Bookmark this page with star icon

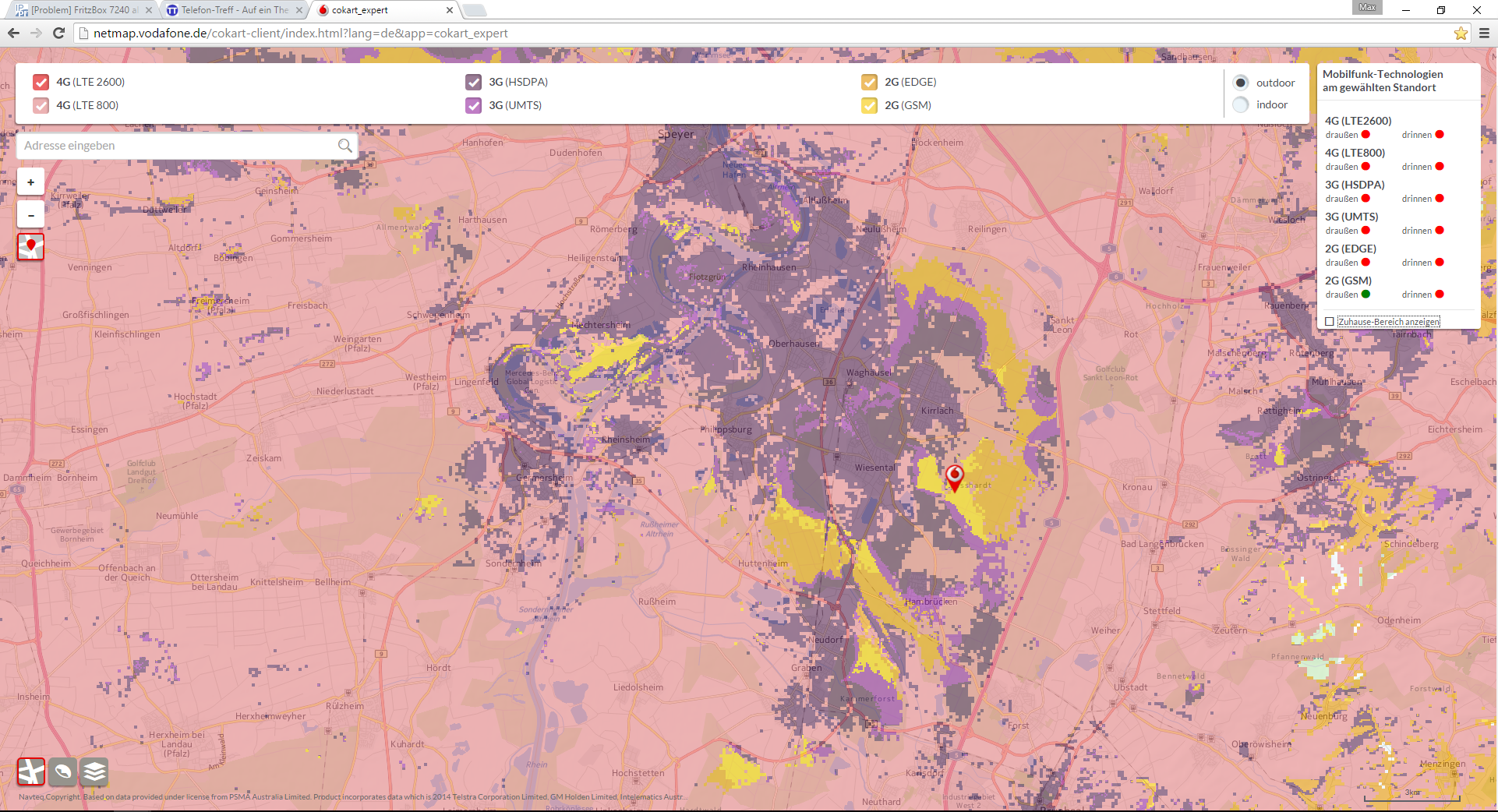click(1460, 34)
